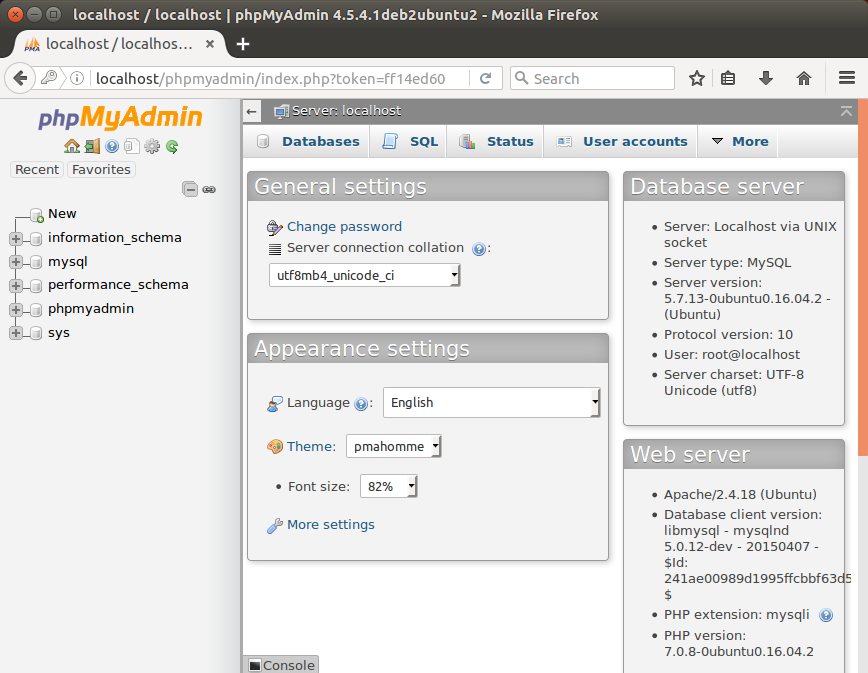Hide navigation panel with left arrow icon

[x=251, y=112]
